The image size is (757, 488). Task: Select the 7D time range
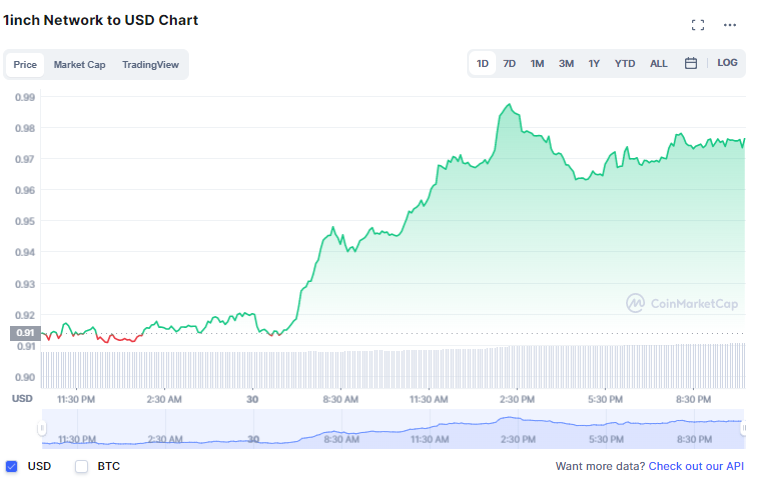(509, 64)
